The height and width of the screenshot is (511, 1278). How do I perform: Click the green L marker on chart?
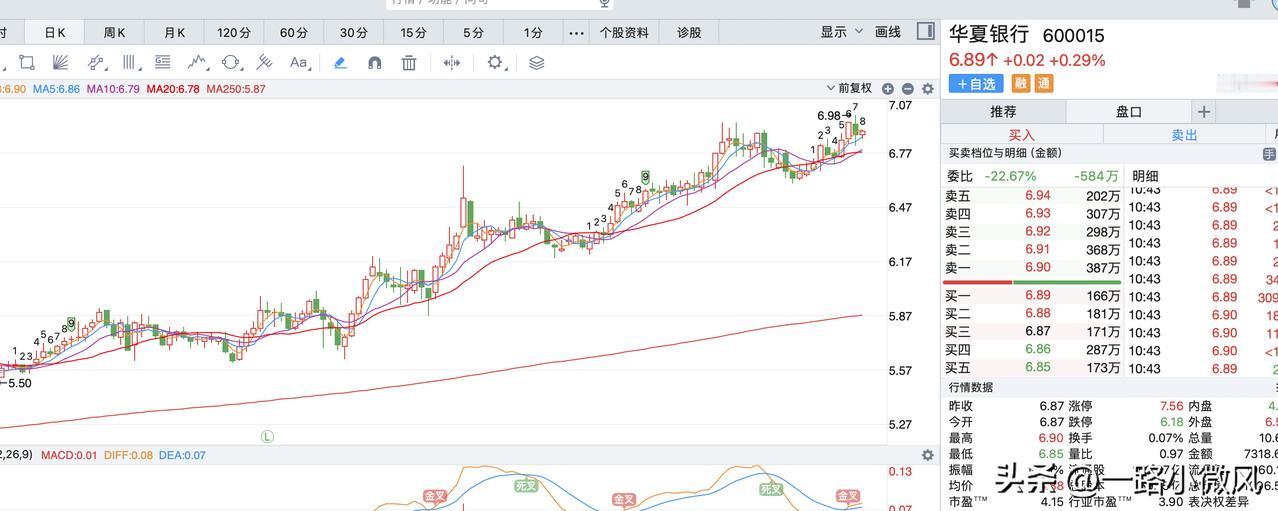pyautogui.click(x=267, y=437)
